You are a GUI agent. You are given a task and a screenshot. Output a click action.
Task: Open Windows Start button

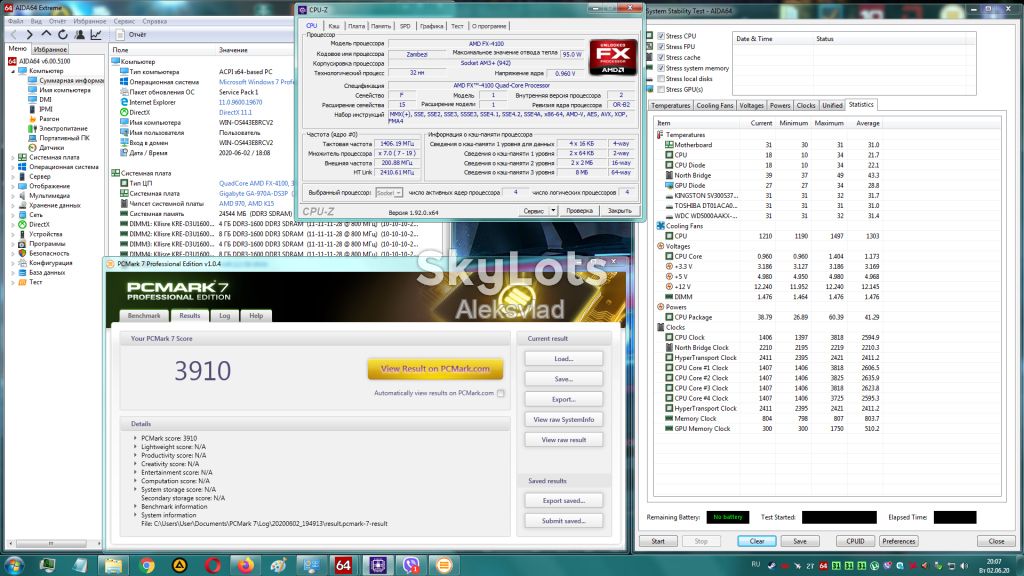(14, 565)
